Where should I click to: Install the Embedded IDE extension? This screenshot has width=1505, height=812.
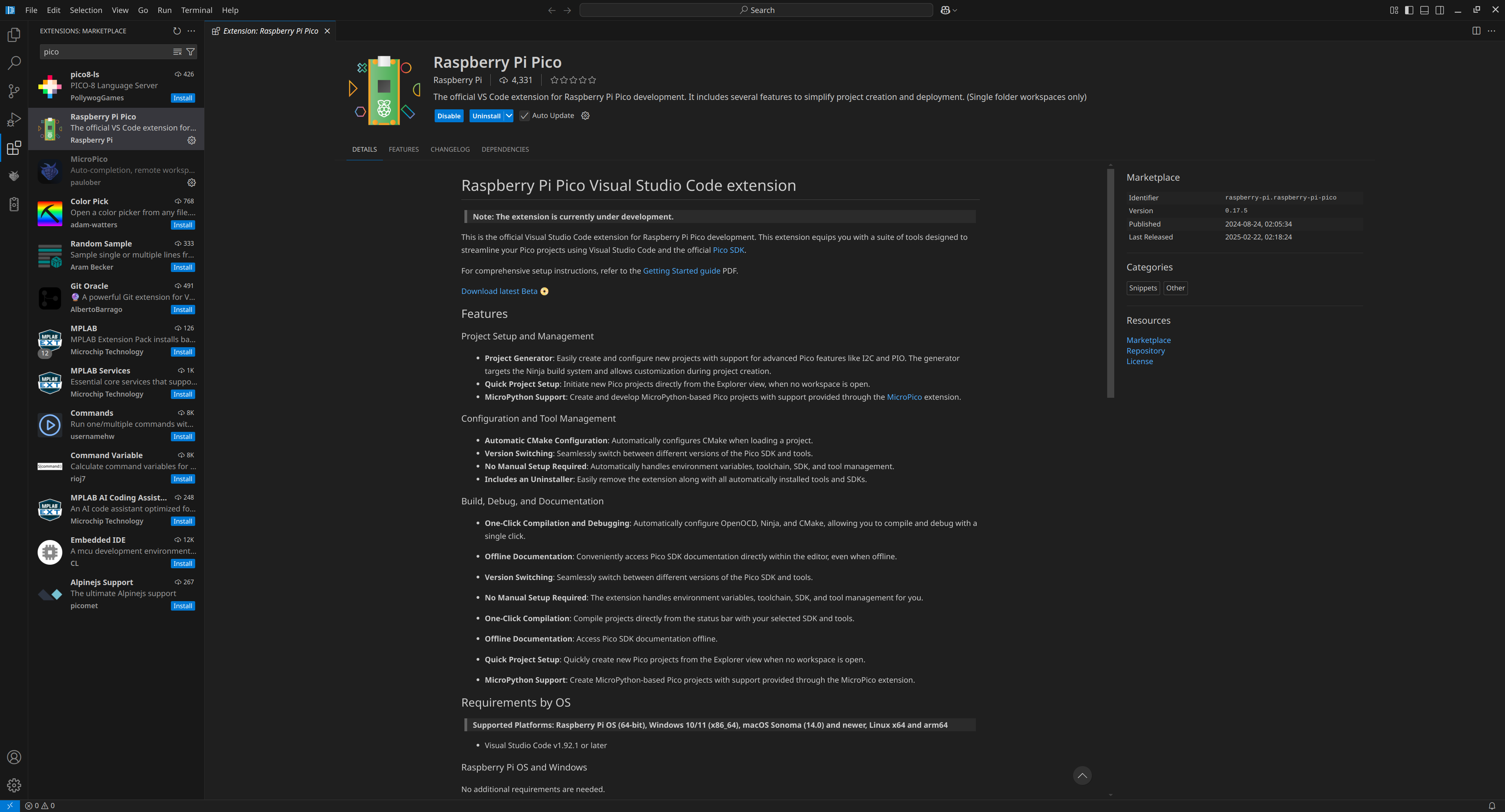pos(183,564)
